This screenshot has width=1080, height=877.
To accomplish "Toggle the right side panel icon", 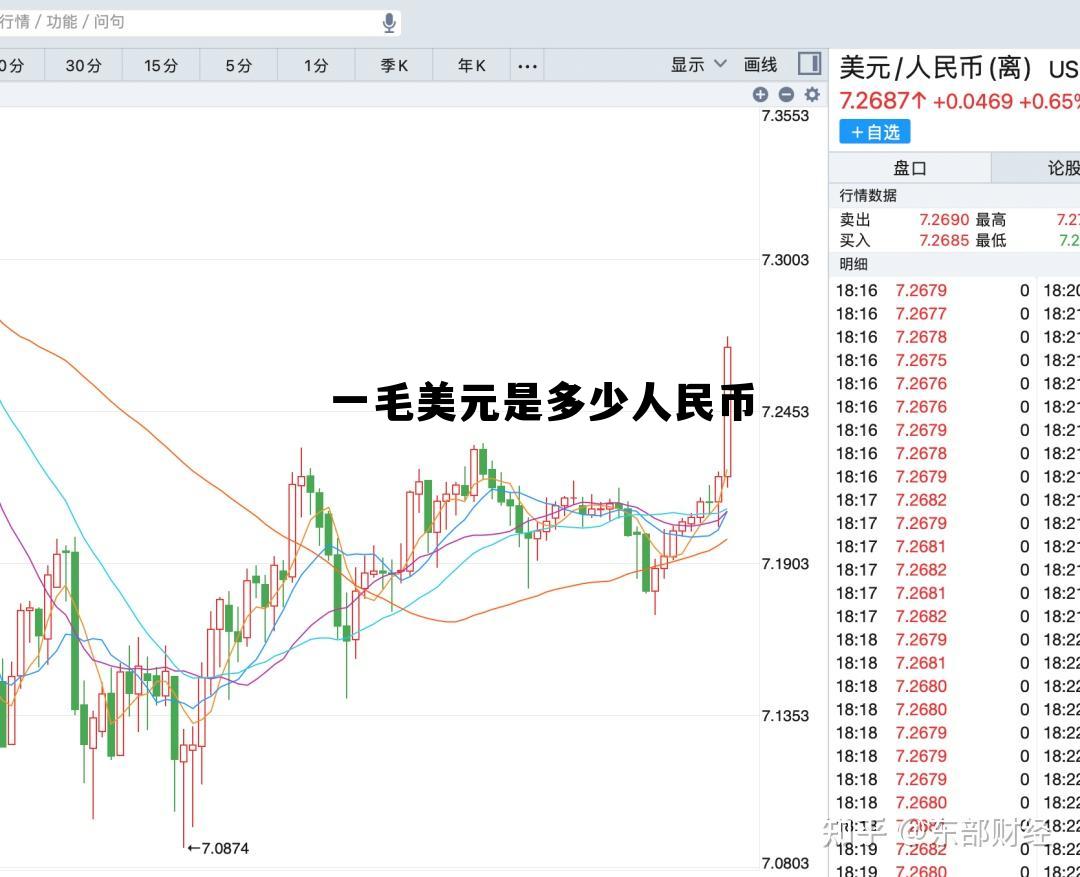I will click(x=809, y=64).
